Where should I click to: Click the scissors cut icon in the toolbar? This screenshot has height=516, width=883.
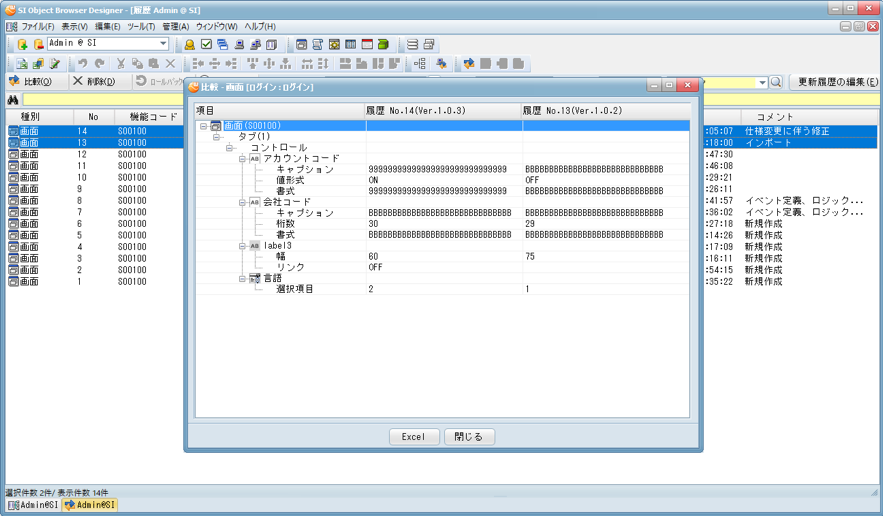click(x=121, y=64)
